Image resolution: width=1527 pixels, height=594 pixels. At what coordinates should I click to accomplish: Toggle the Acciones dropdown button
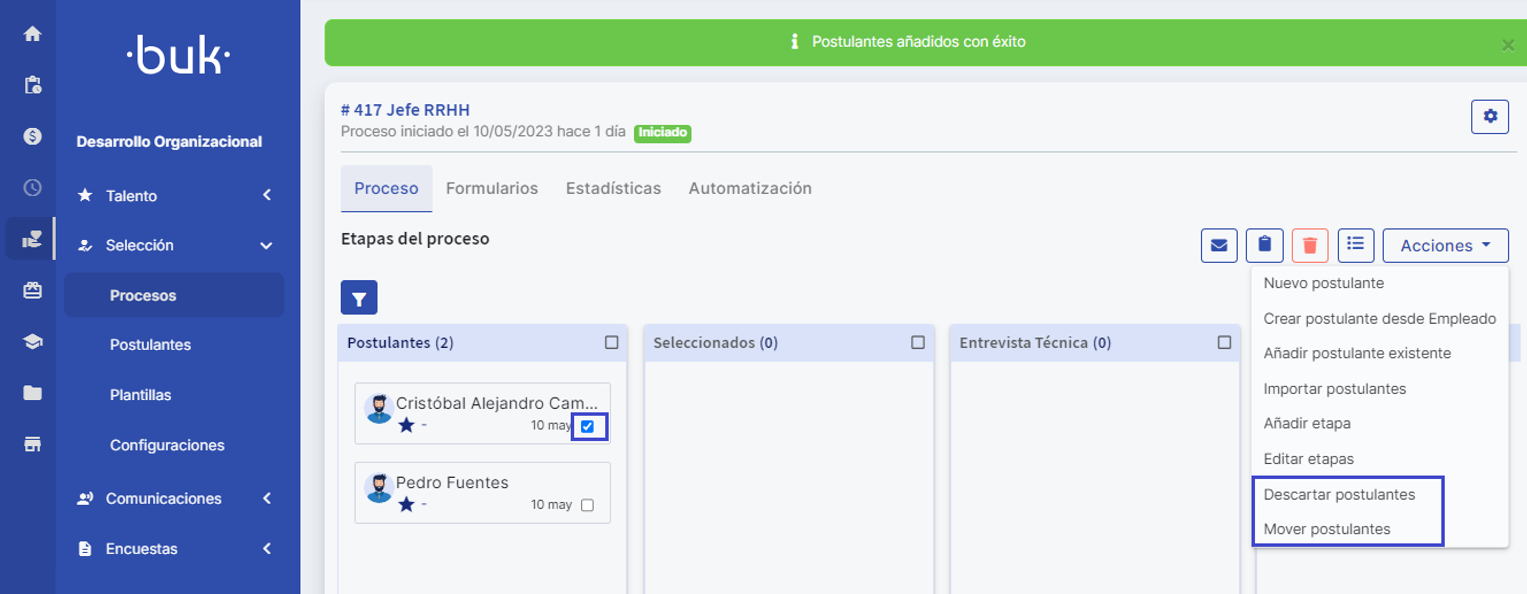click(x=1445, y=245)
